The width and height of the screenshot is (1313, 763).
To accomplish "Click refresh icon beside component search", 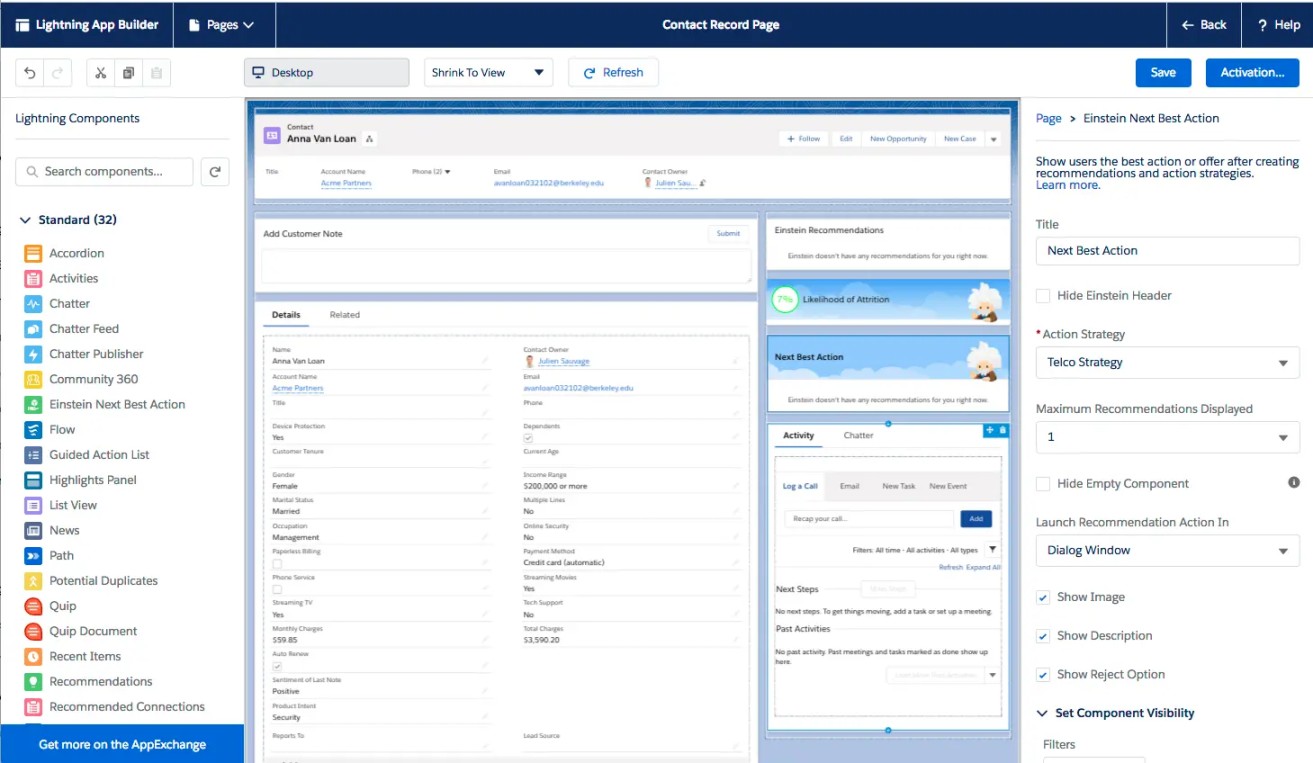I will point(214,172).
